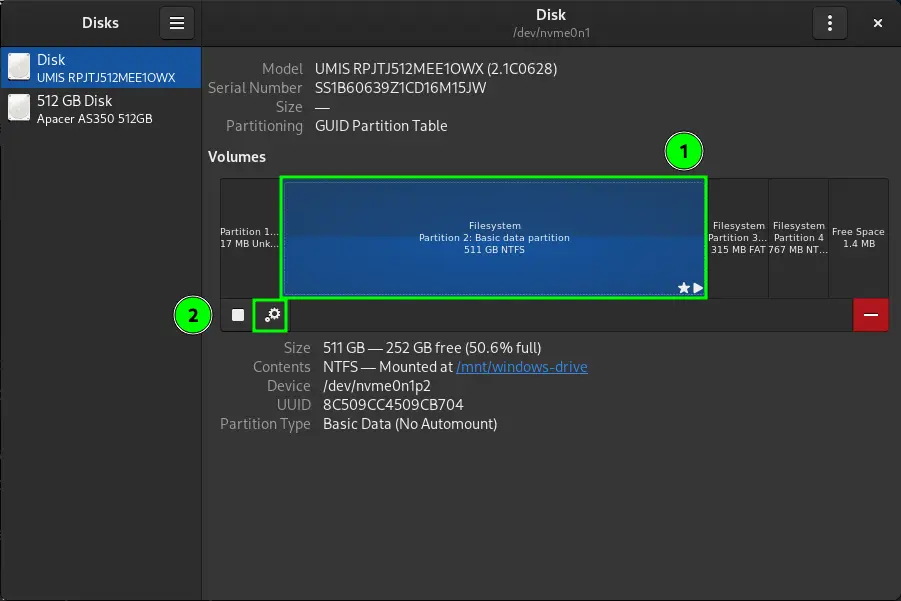Select Partition 1 17 MB volume block
Viewport: 901px width, 601px height.
(x=250, y=238)
